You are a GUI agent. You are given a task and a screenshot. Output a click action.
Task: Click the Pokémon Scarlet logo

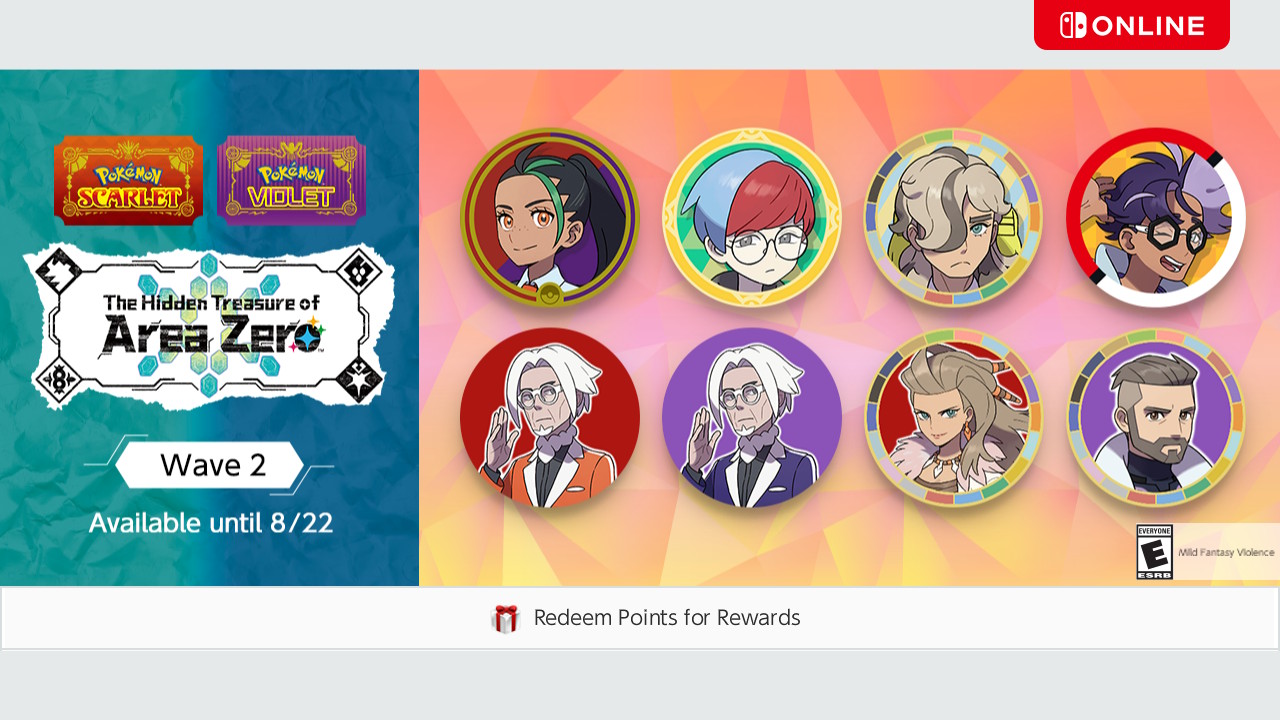128,180
